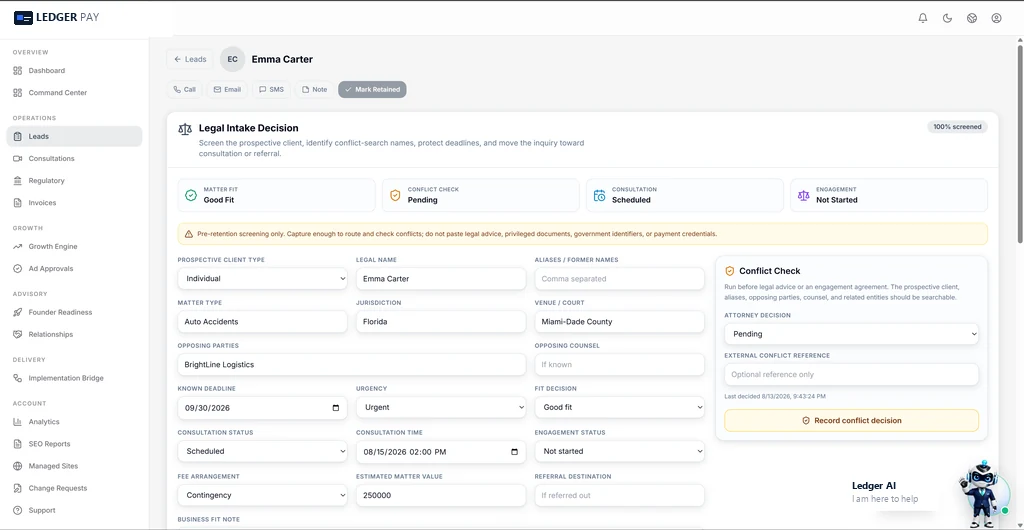
Task: Click Aliases / Former Names field
Action: [619, 279]
